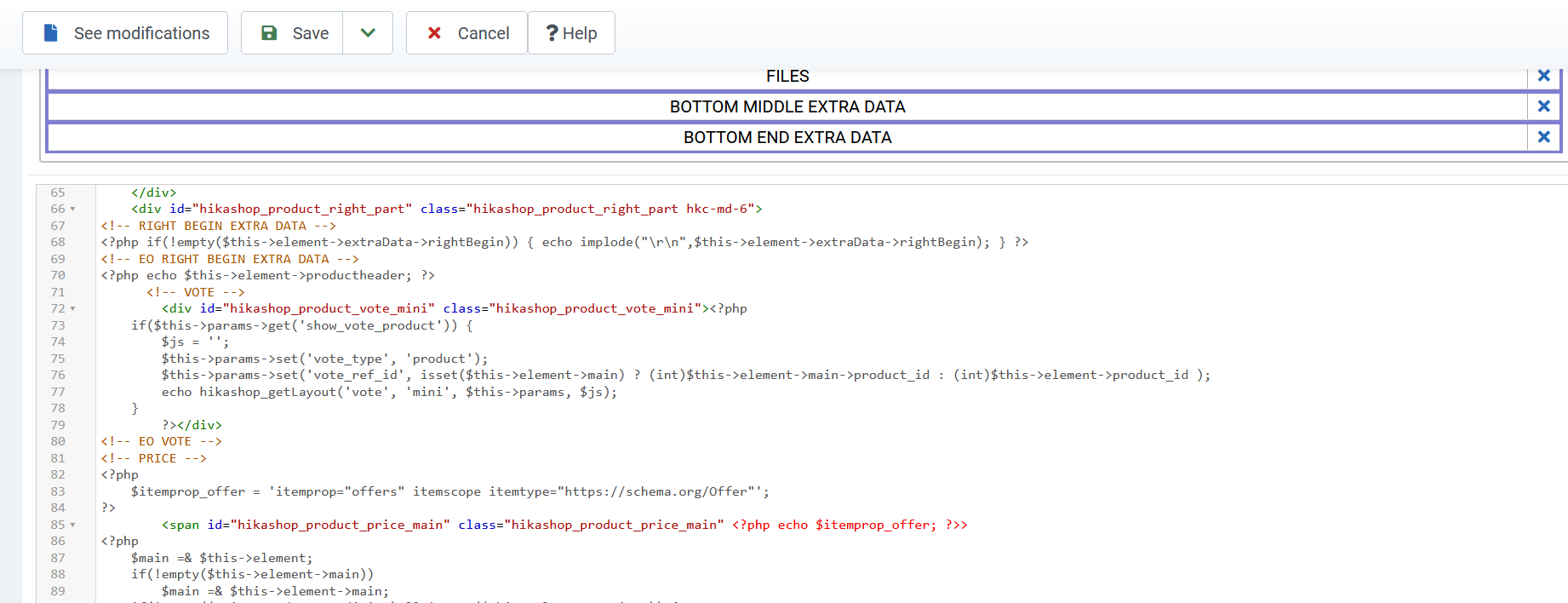Click the red X Cancel icon
The image size is (1568, 603).
[434, 33]
